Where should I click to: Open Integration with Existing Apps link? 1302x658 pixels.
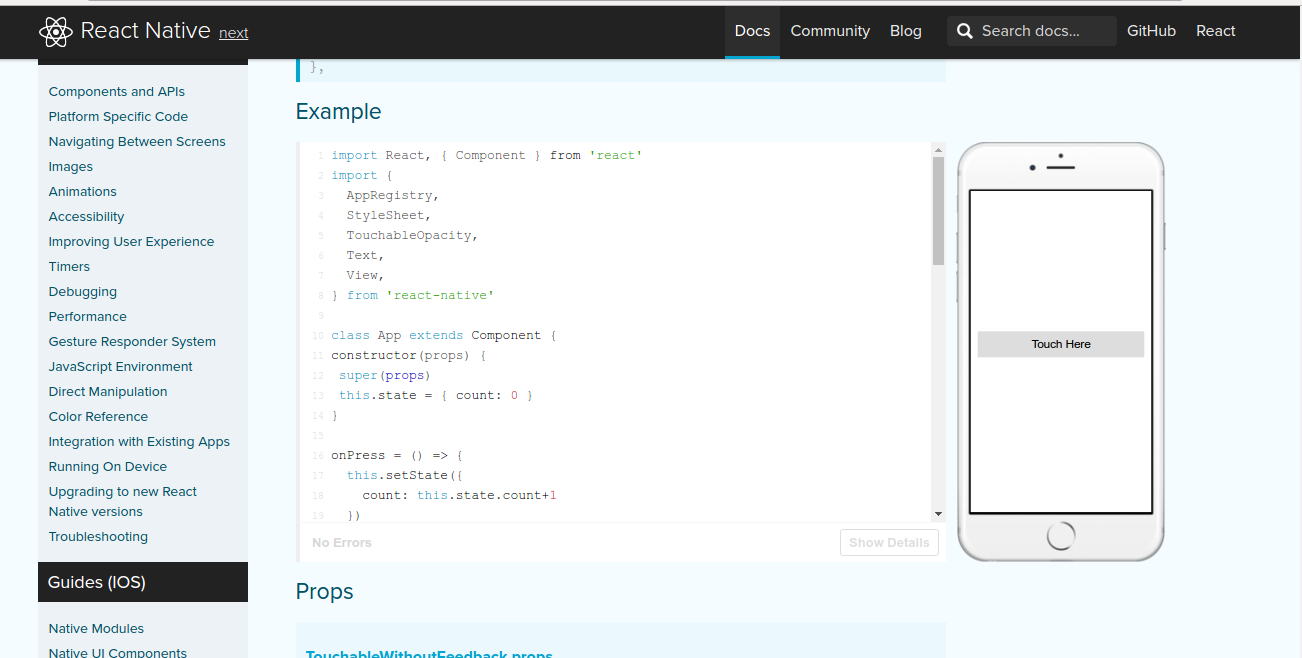pos(139,442)
